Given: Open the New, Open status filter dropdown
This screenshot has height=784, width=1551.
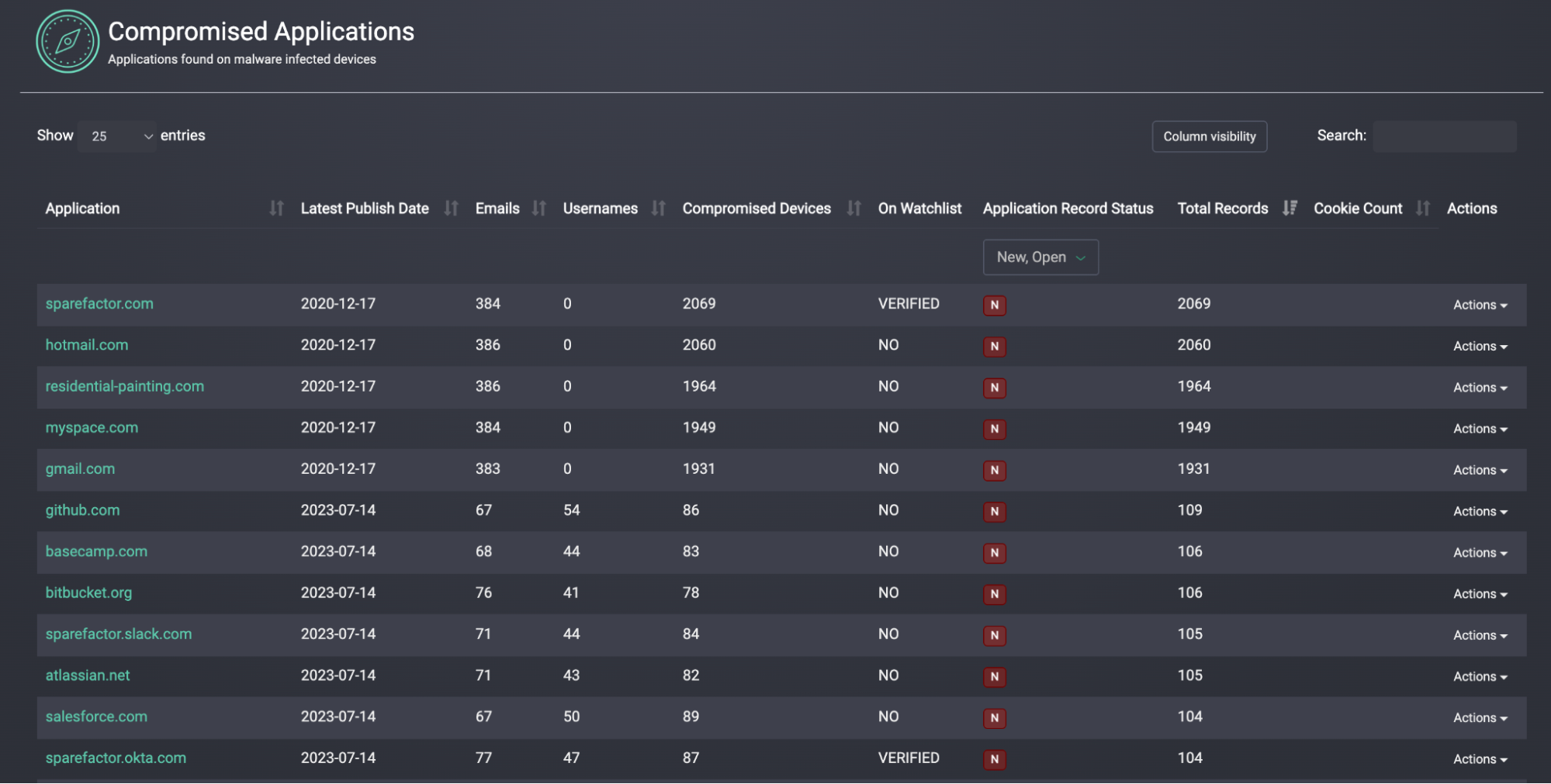Looking at the screenshot, I should 1040,257.
